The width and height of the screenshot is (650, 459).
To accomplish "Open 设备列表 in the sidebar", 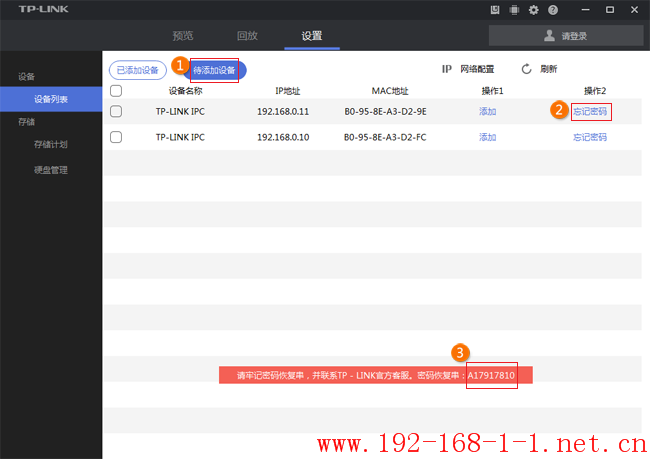I will (x=51, y=99).
